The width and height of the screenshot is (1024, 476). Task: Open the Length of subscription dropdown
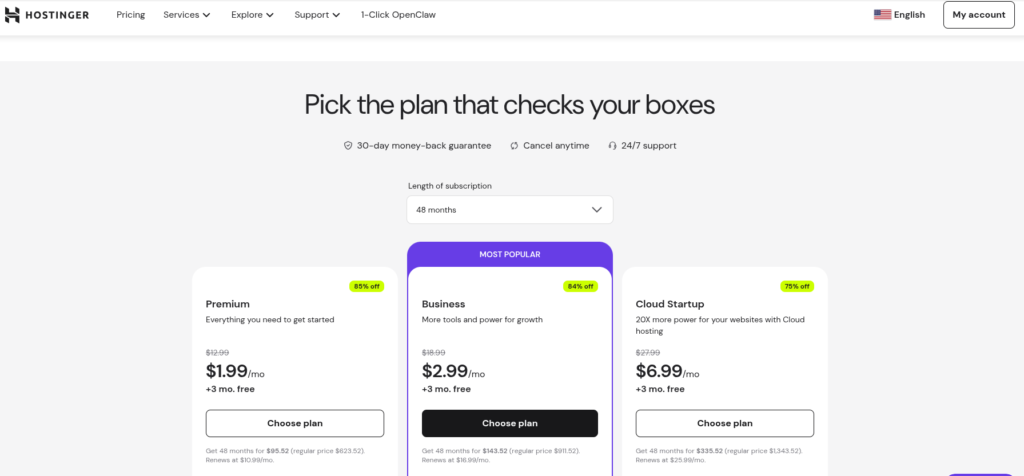(x=509, y=210)
